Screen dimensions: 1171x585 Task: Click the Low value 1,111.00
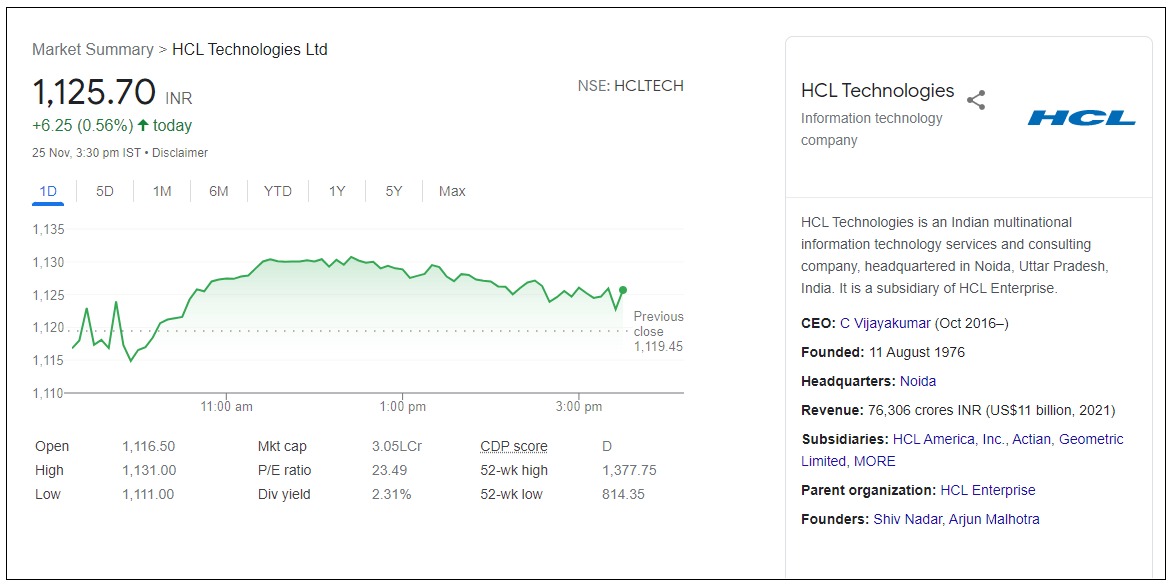[x=149, y=495]
